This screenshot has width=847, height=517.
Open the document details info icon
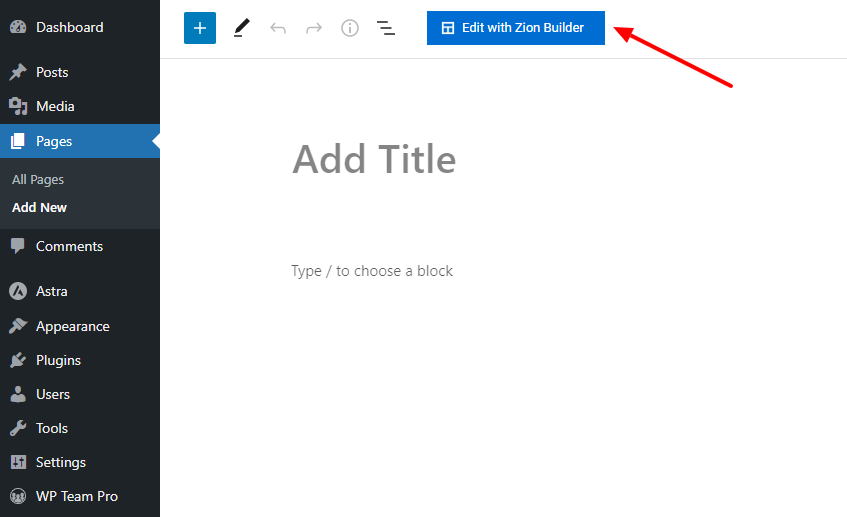pyautogui.click(x=350, y=28)
